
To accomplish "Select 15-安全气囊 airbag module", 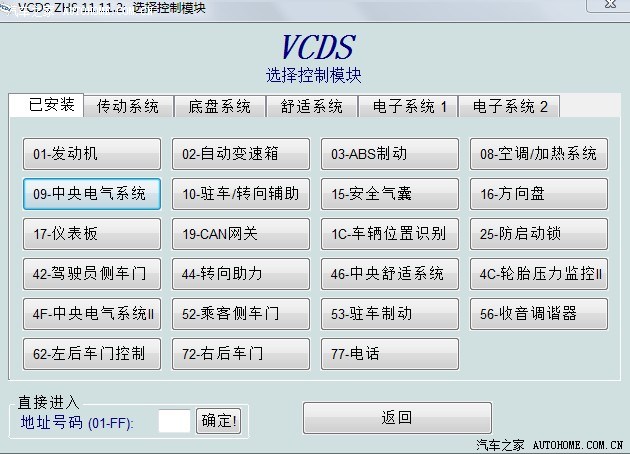I will coord(389,194).
